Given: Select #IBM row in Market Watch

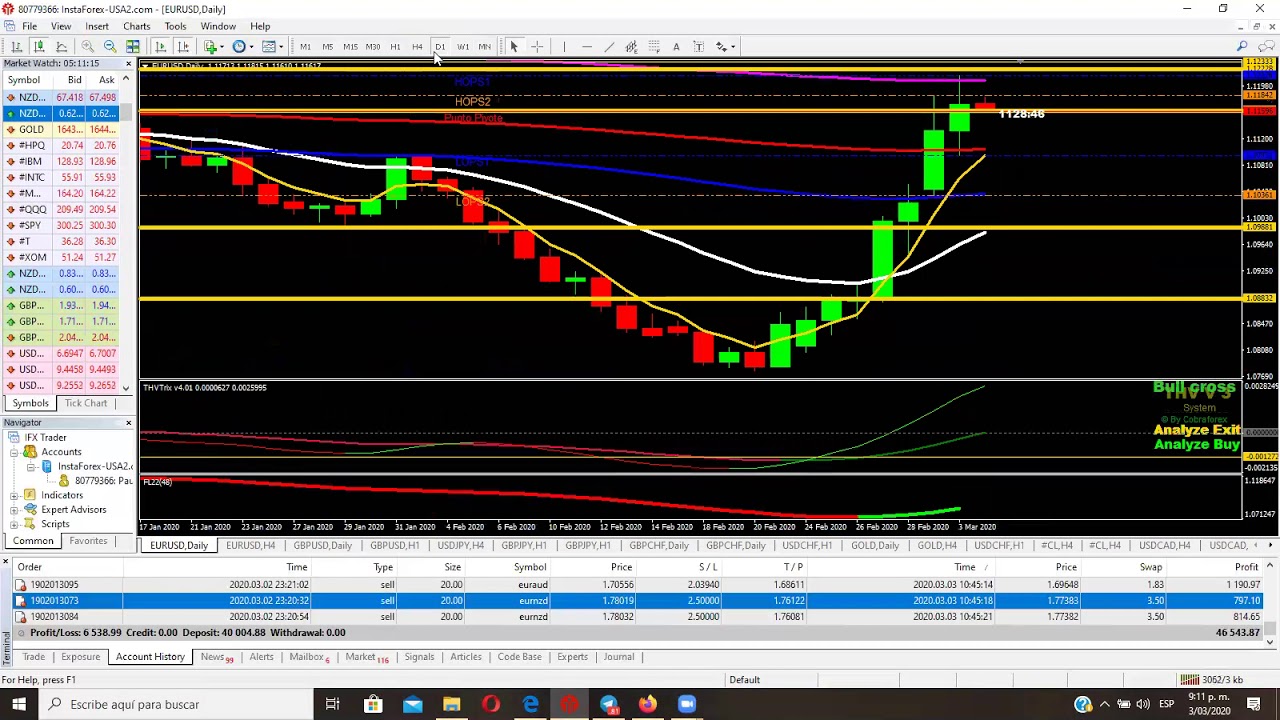Looking at the screenshot, I should 60,161.
